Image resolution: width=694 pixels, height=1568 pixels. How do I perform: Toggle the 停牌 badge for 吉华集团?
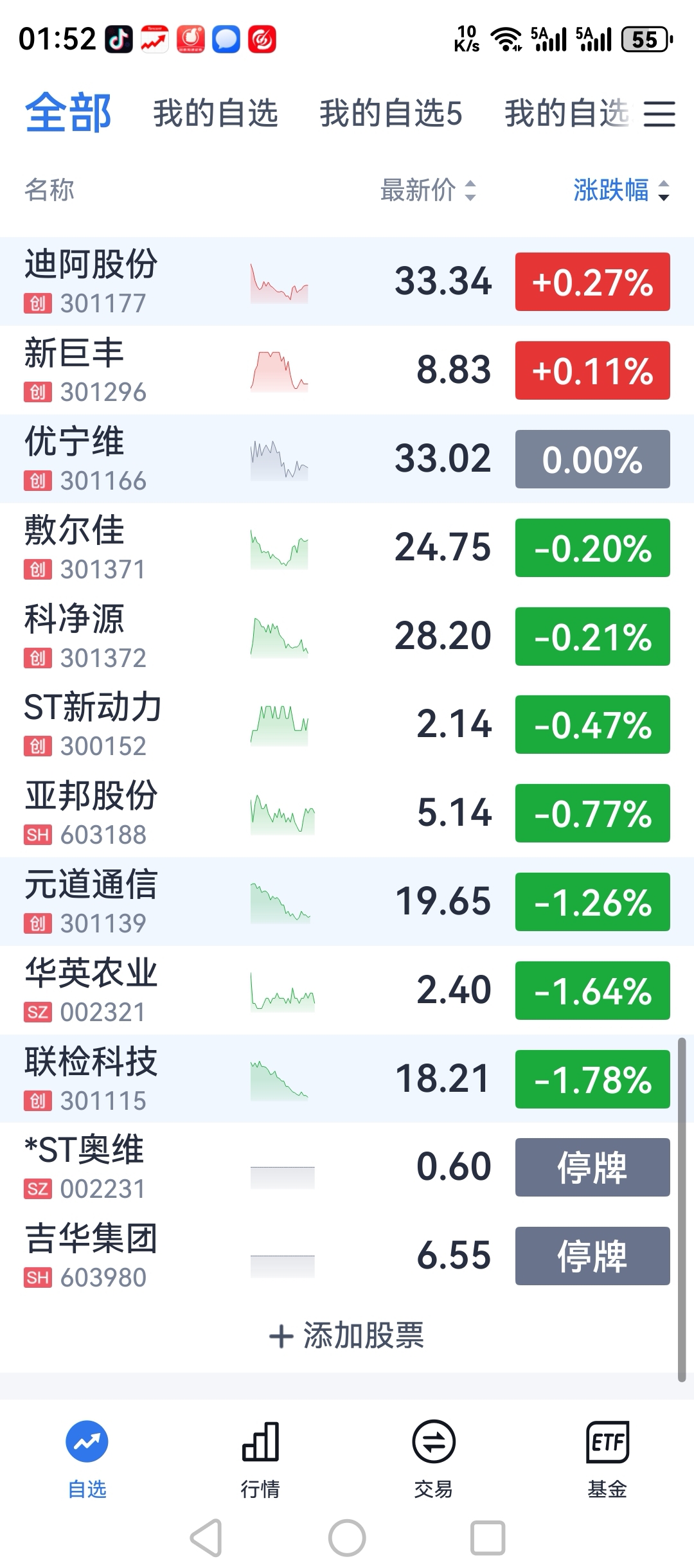(x=592, y=1256)
